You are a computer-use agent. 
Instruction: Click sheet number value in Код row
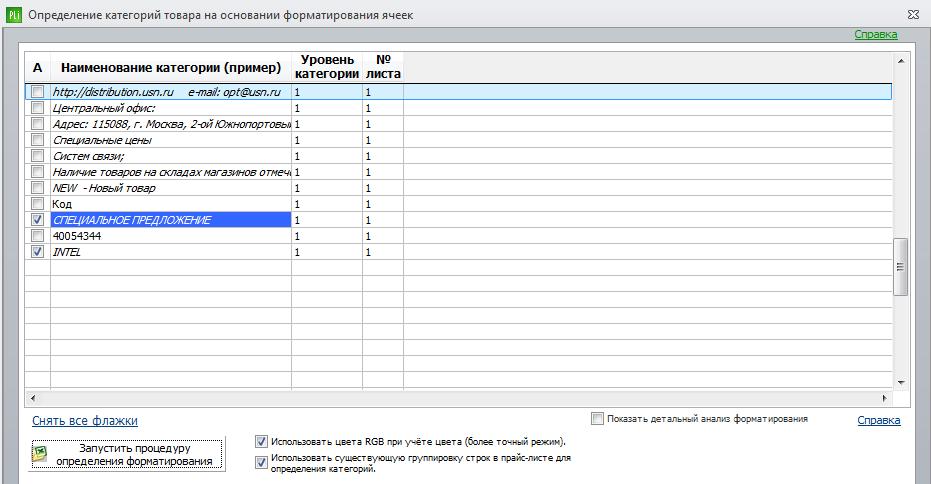click(x=383, y=204)
